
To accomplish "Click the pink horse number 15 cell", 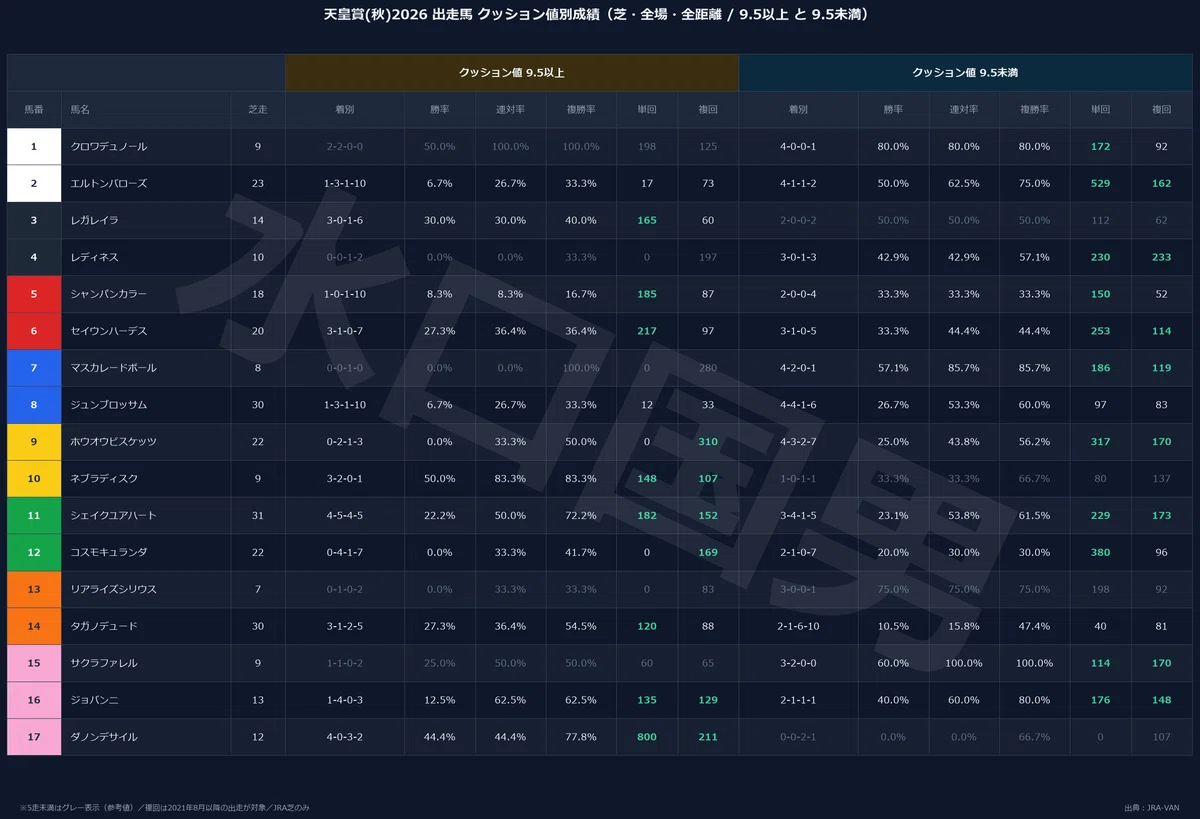I will click(34, 663).
